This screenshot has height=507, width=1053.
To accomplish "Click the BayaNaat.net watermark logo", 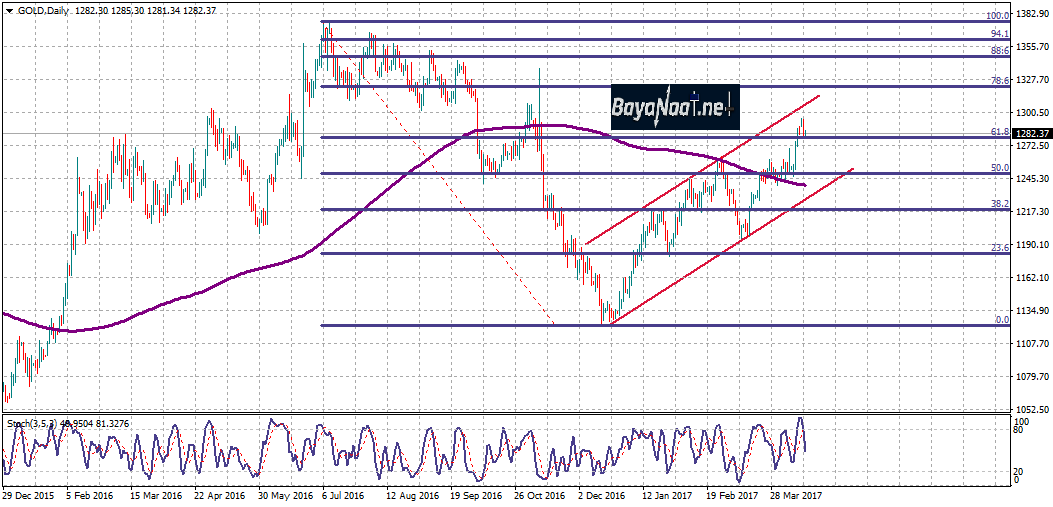I will pos(674,105).
